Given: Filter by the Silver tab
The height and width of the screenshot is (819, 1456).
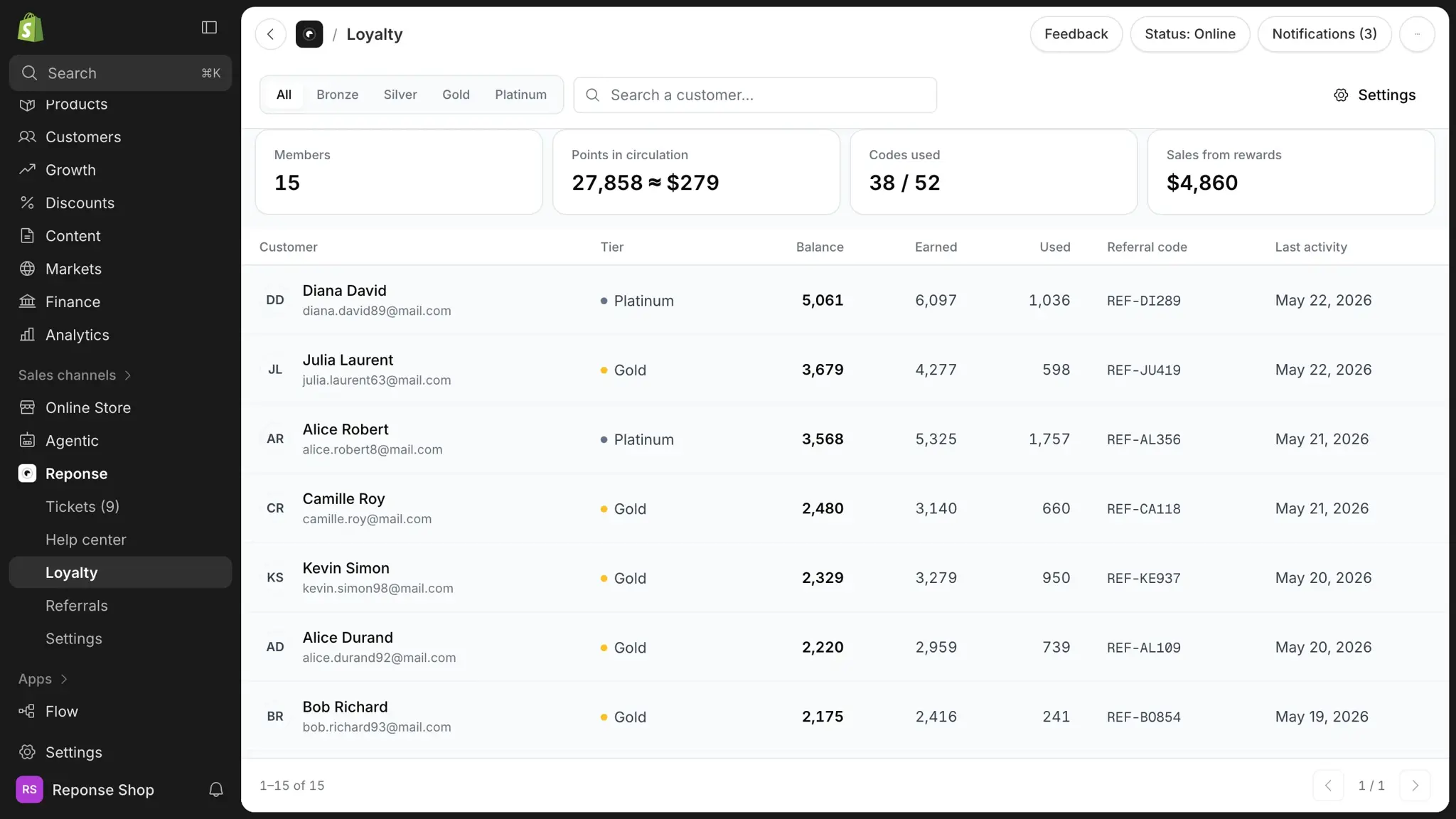Looking at the screenshot, I should [x=400, y=95].
